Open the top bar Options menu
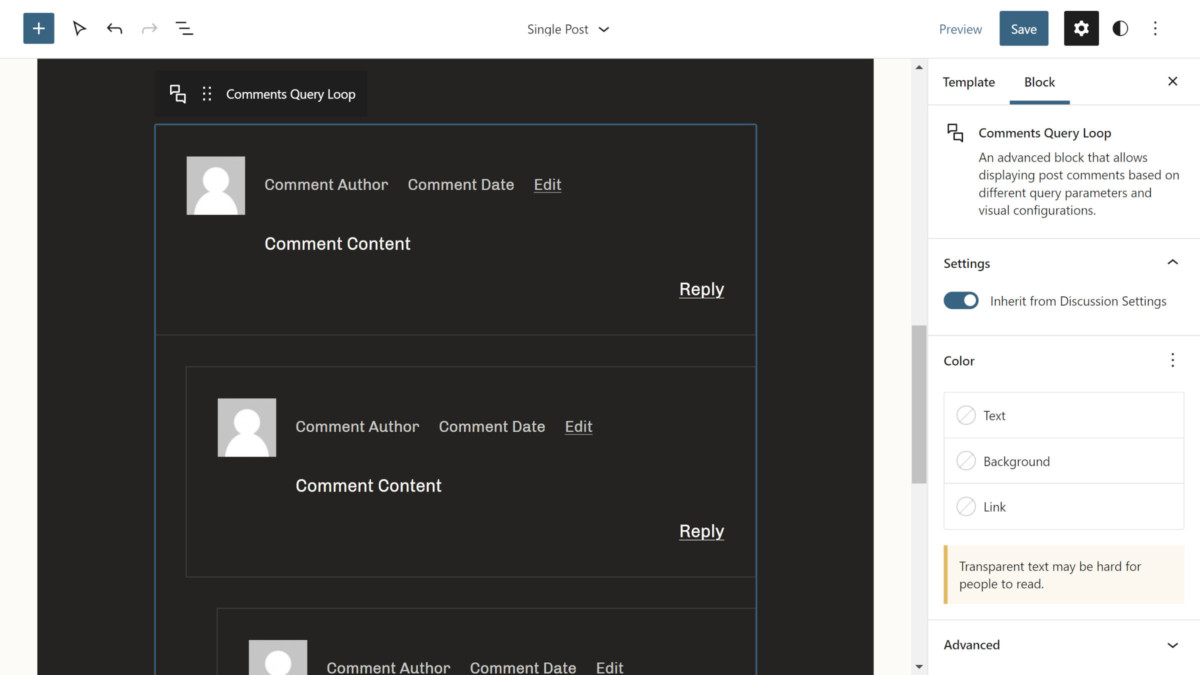The height and width of the screenshot is (675, 1200). click(x=1155, y=29)
